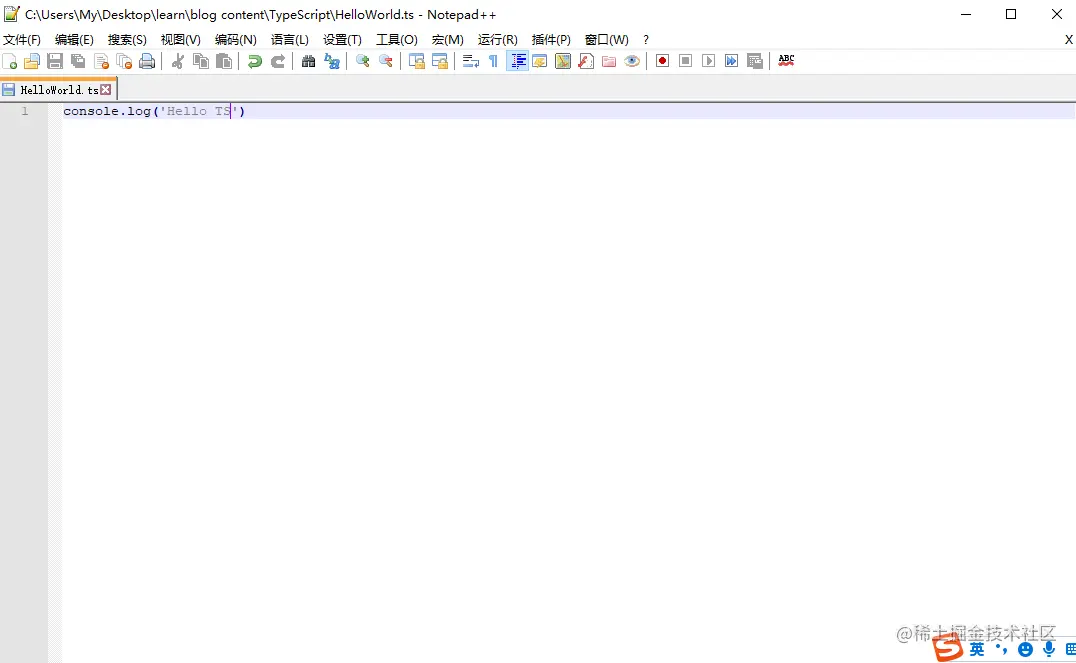Print the document using the printer icon
Screen dimensions: 1076x663
tap(147, 61)
